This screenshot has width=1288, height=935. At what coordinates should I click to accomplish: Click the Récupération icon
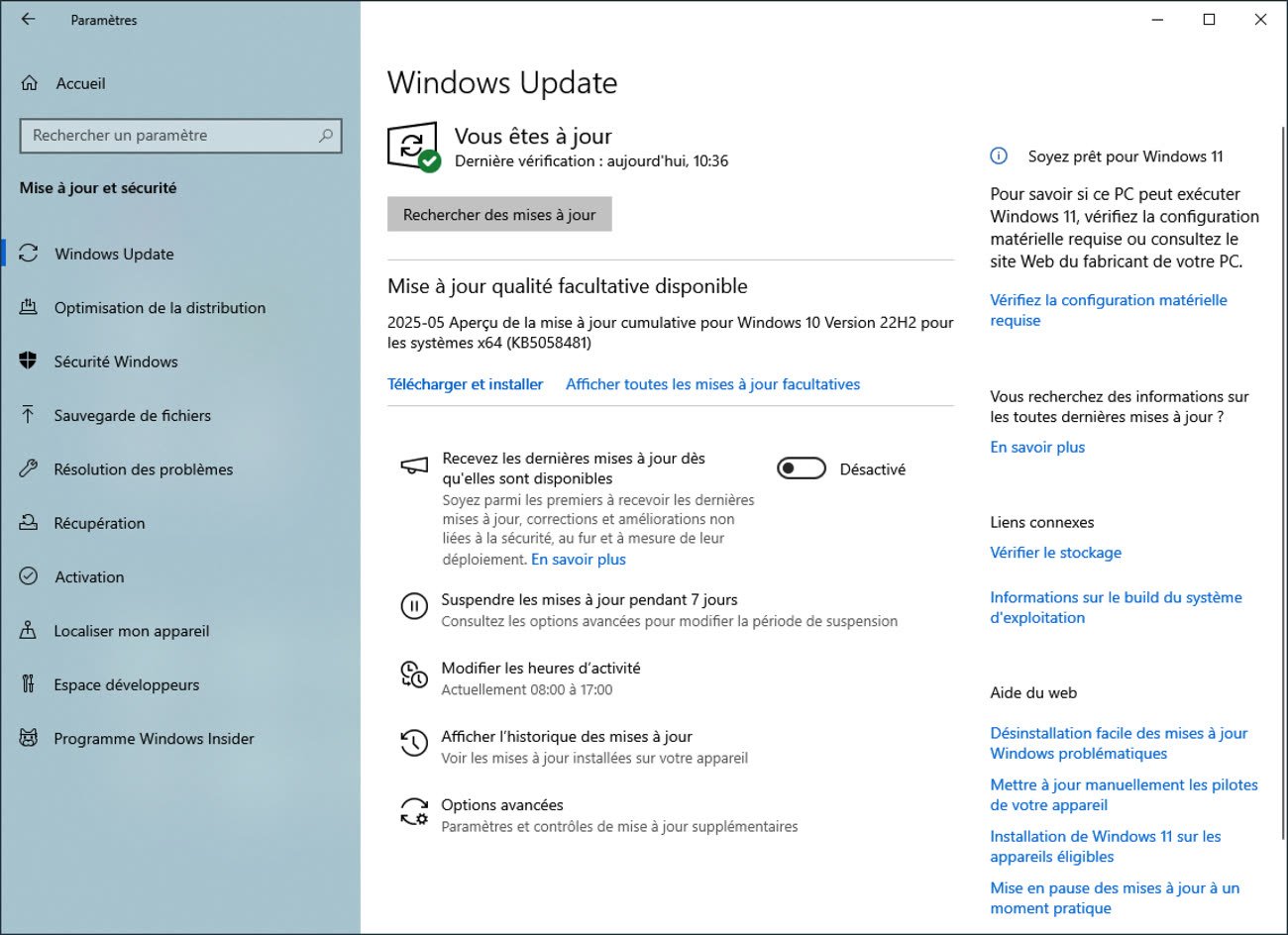pos(29,522)
